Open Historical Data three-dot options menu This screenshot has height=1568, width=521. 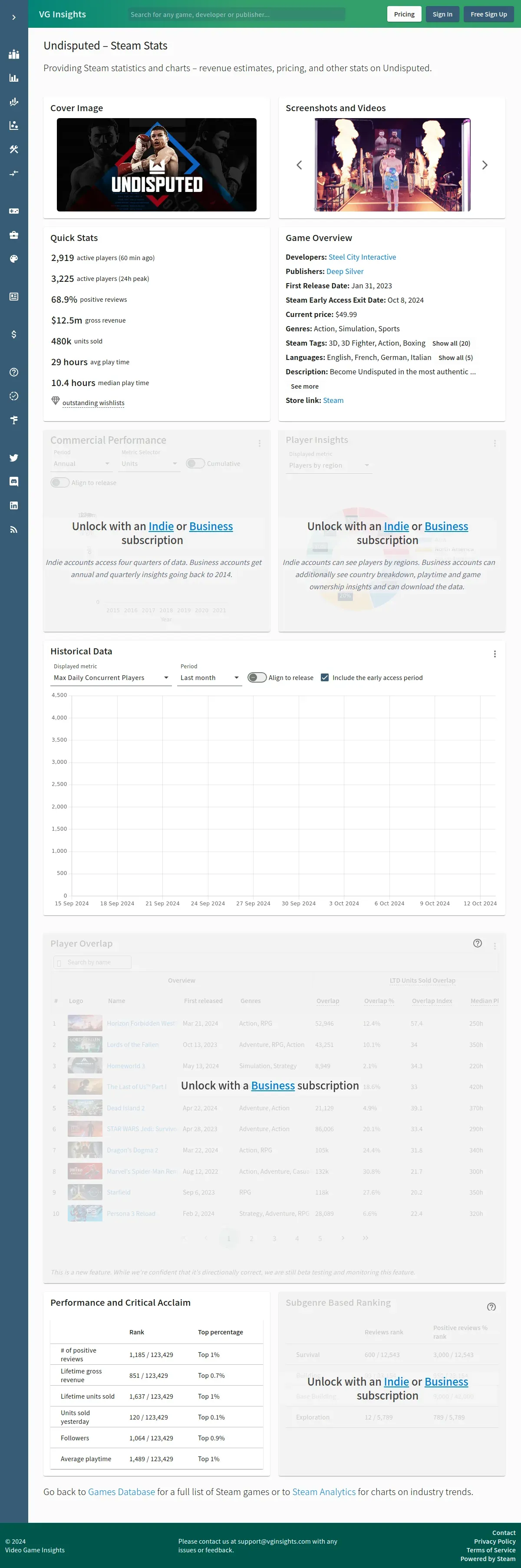pyautogui.click(x=495, y=654)
